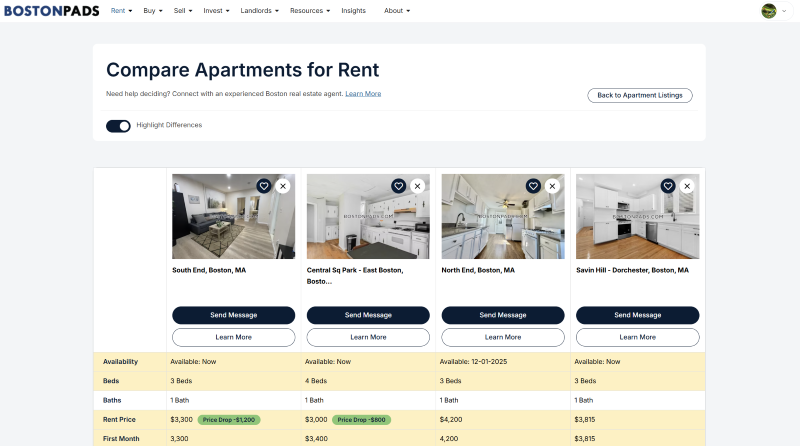Favorite the North End apartment heart icon
Image resolution: width=800 pixels, height=446 pixels.
pyautogui.click(x=533, y=186)
